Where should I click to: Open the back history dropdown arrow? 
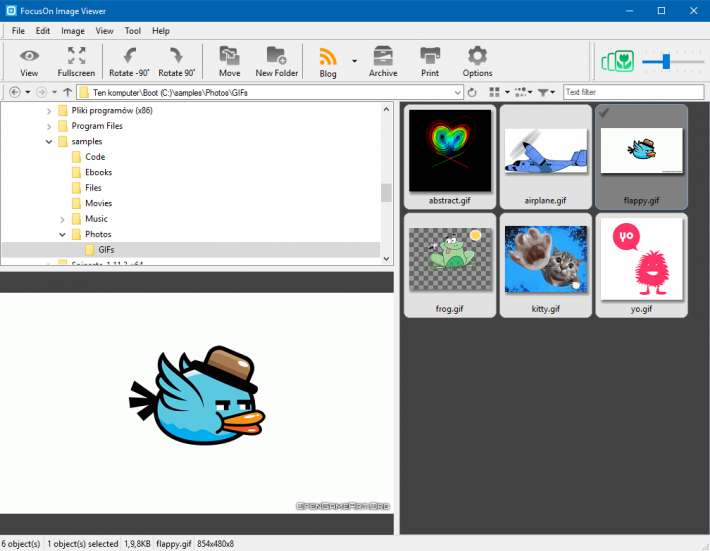point(28,92)
